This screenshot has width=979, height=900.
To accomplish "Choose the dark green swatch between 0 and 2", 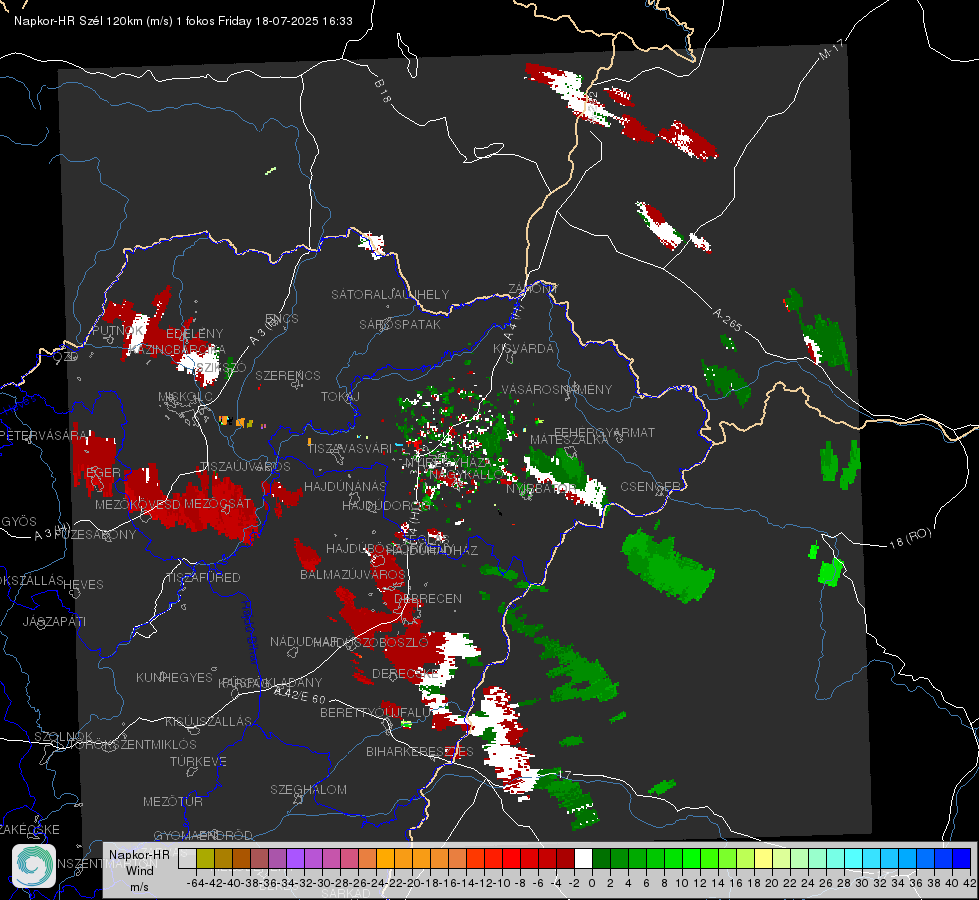I will [x=601, y=858].
